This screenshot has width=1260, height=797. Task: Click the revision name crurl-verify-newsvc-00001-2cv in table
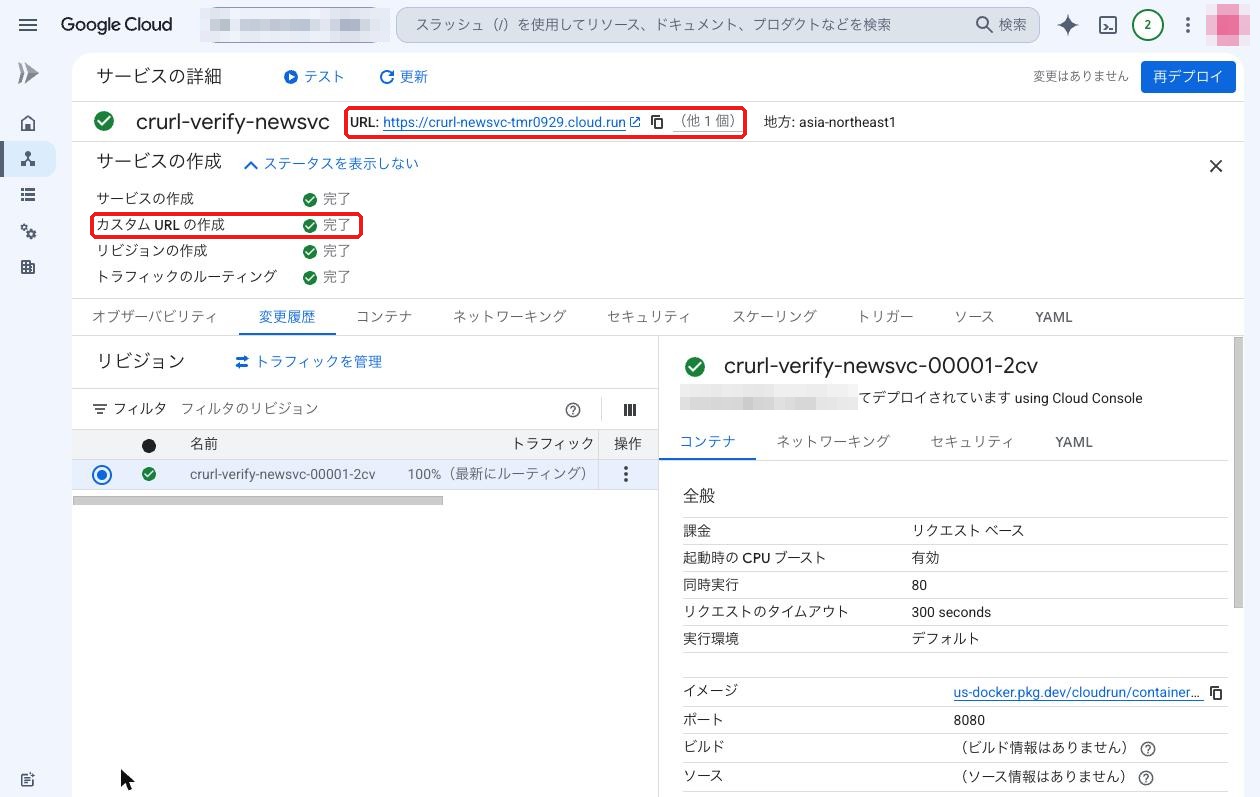point(283,474)
